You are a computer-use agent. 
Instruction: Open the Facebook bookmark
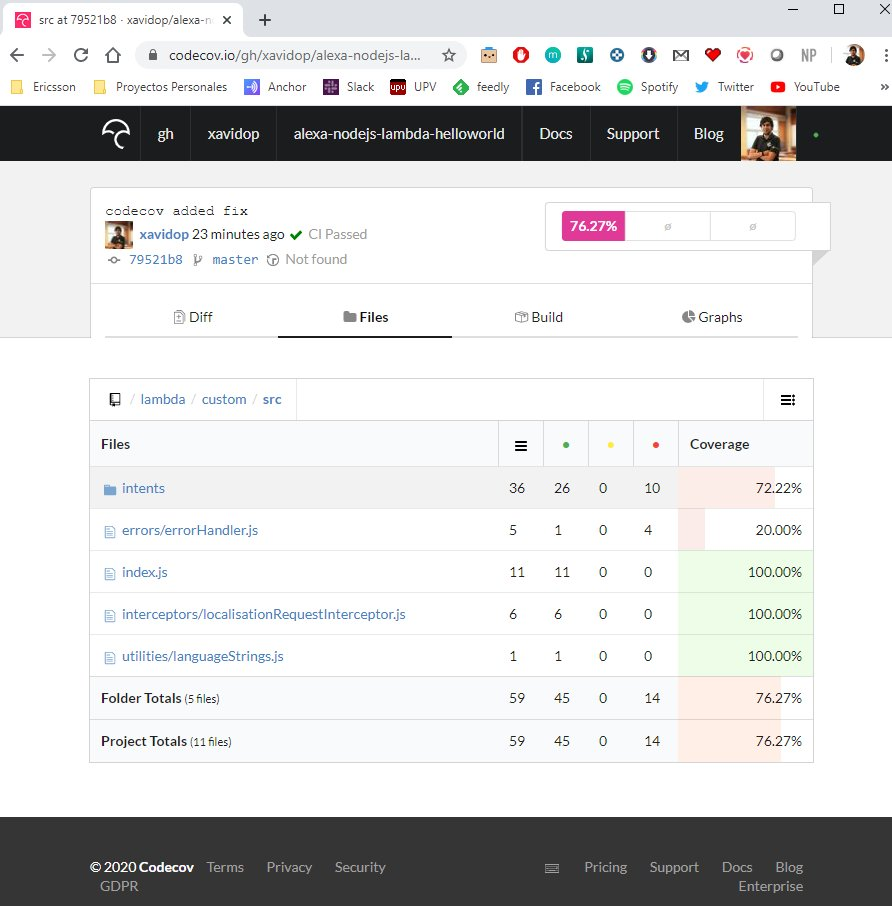(x=563, y=87)
